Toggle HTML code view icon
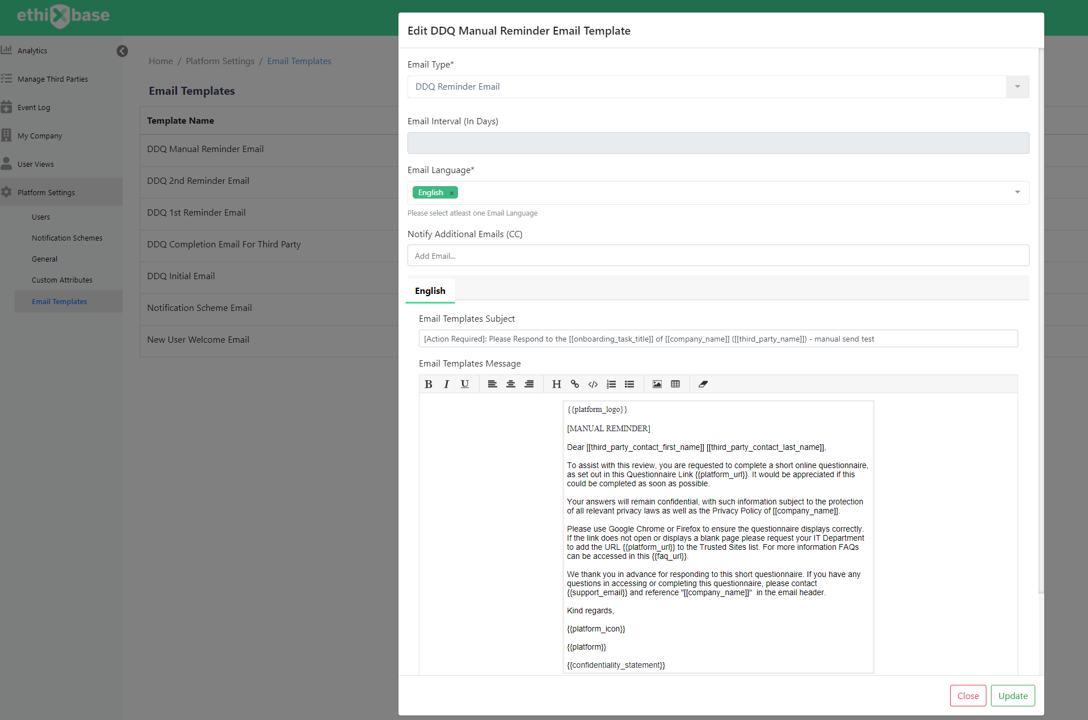The image size is (1088, 720). 593,384
